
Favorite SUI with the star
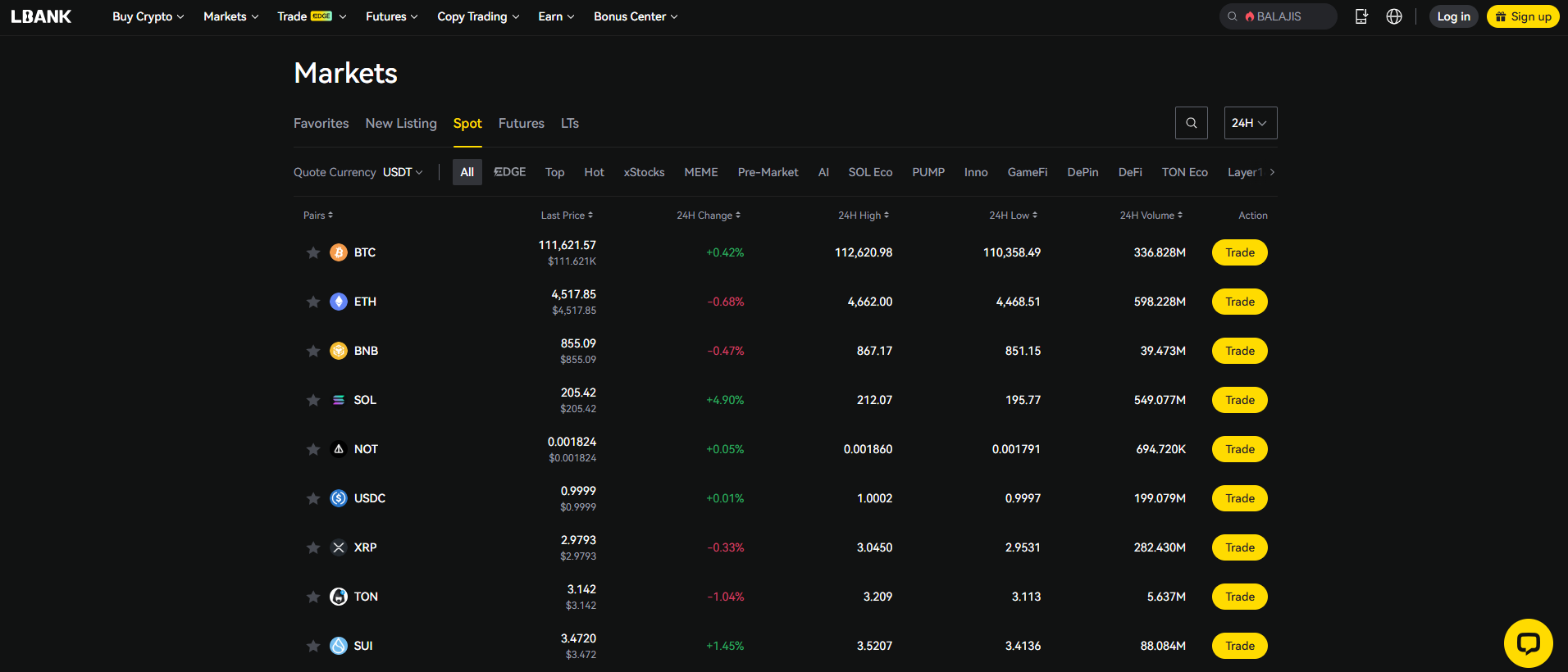[x=313, y=646]
